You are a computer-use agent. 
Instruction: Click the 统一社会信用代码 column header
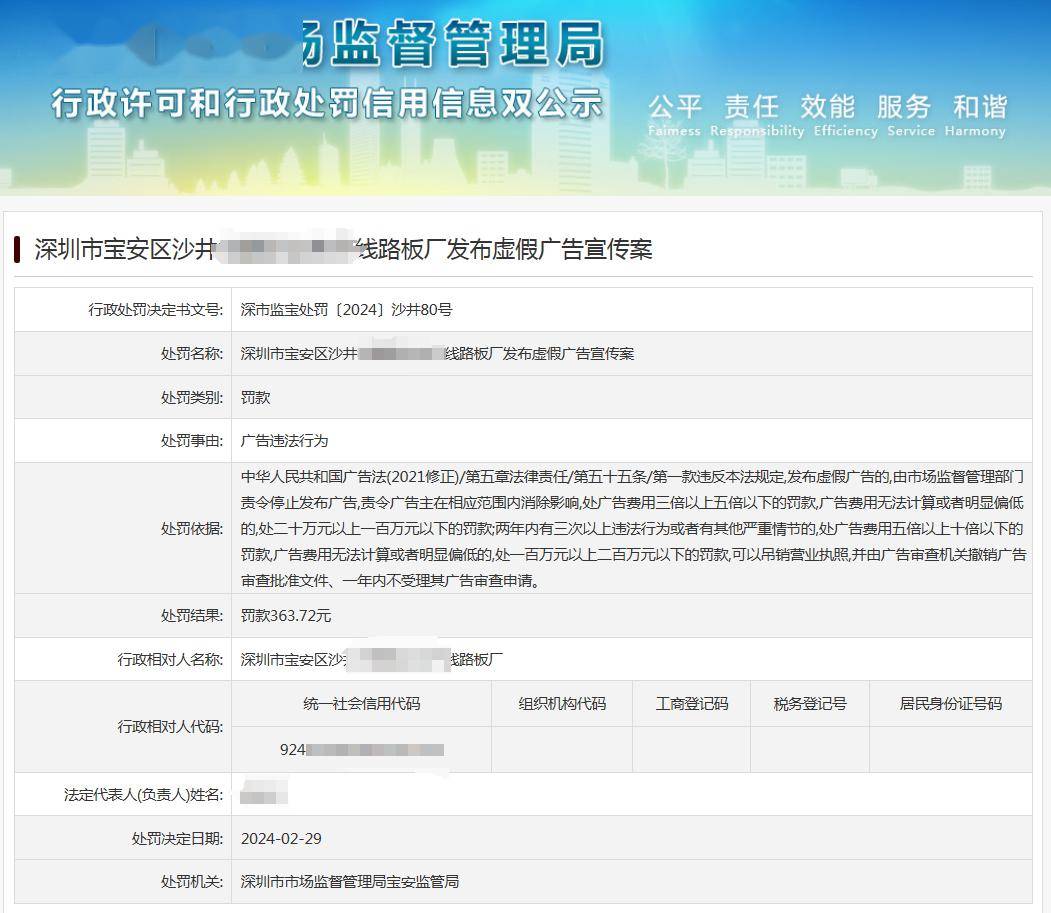click(362, 704)
